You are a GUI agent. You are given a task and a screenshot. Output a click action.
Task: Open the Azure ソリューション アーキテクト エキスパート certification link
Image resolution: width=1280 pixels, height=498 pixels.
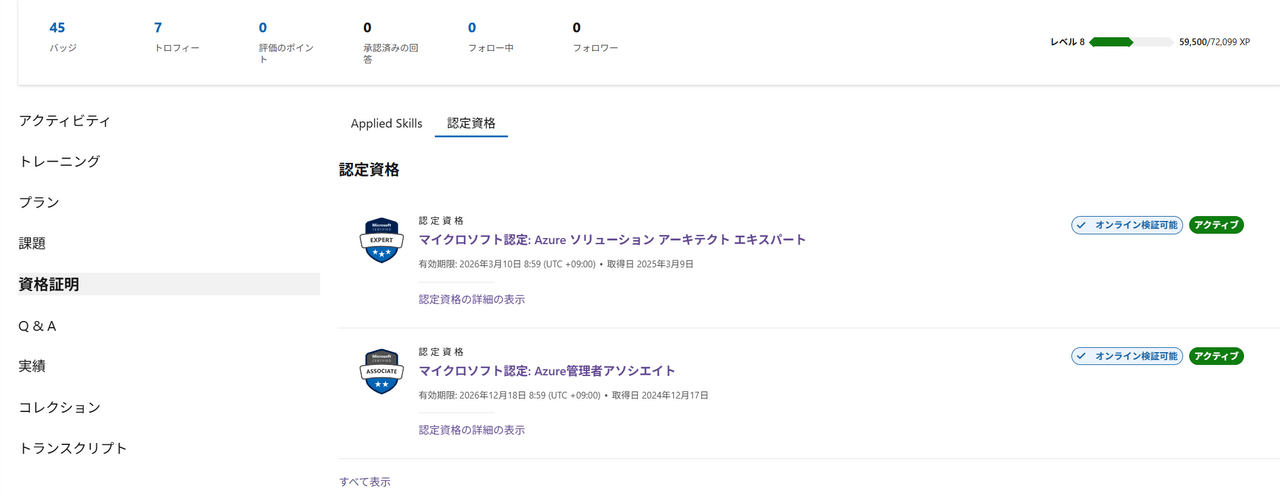(612, 240)
